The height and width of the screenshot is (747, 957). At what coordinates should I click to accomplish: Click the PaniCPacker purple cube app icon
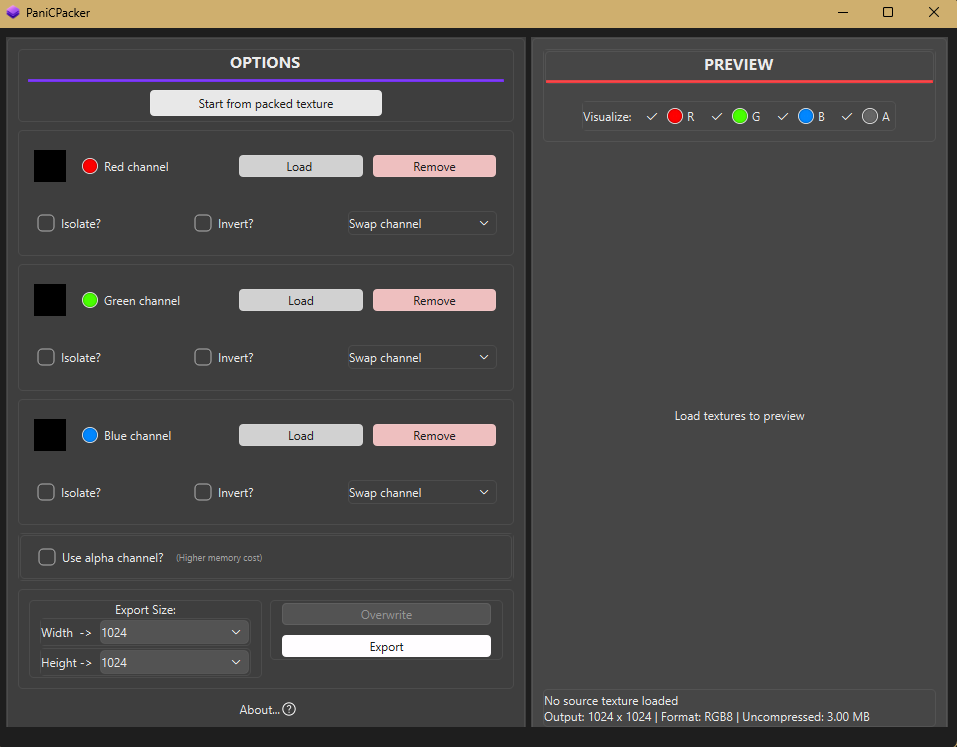(13, 12)
